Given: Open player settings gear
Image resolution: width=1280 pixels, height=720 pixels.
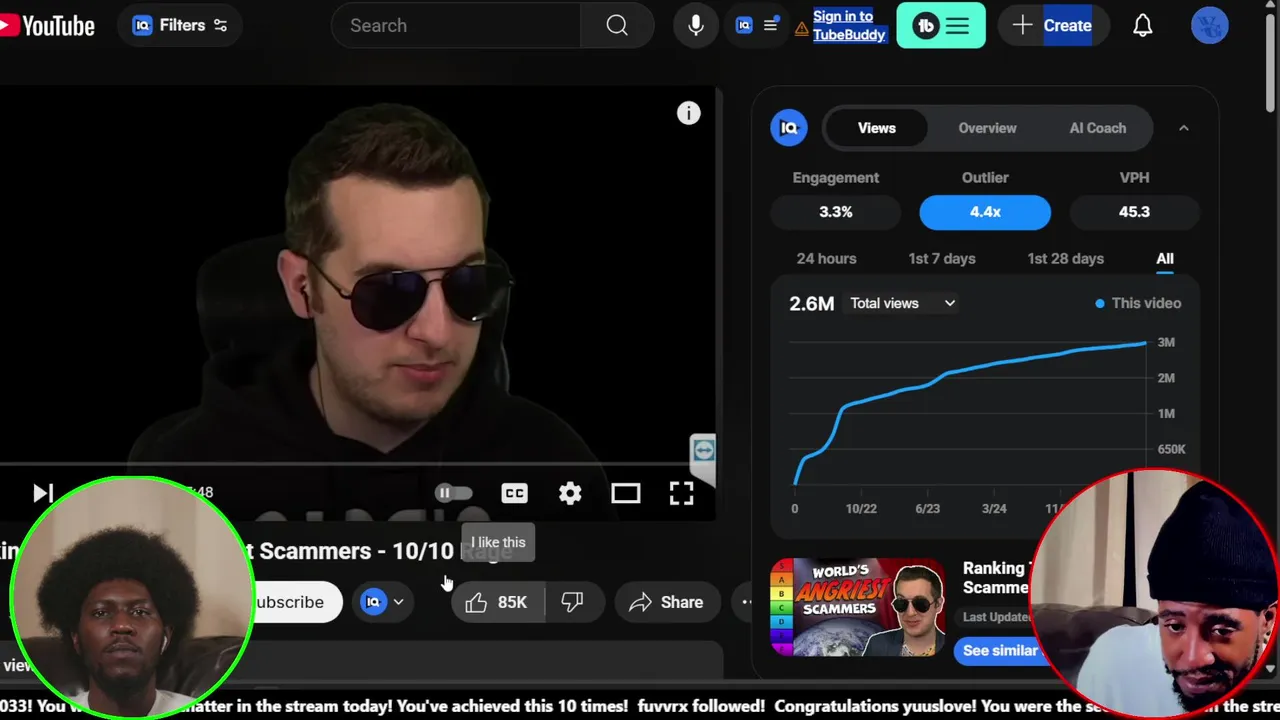Looking at the screenshot, I should (x=570, y=493).
